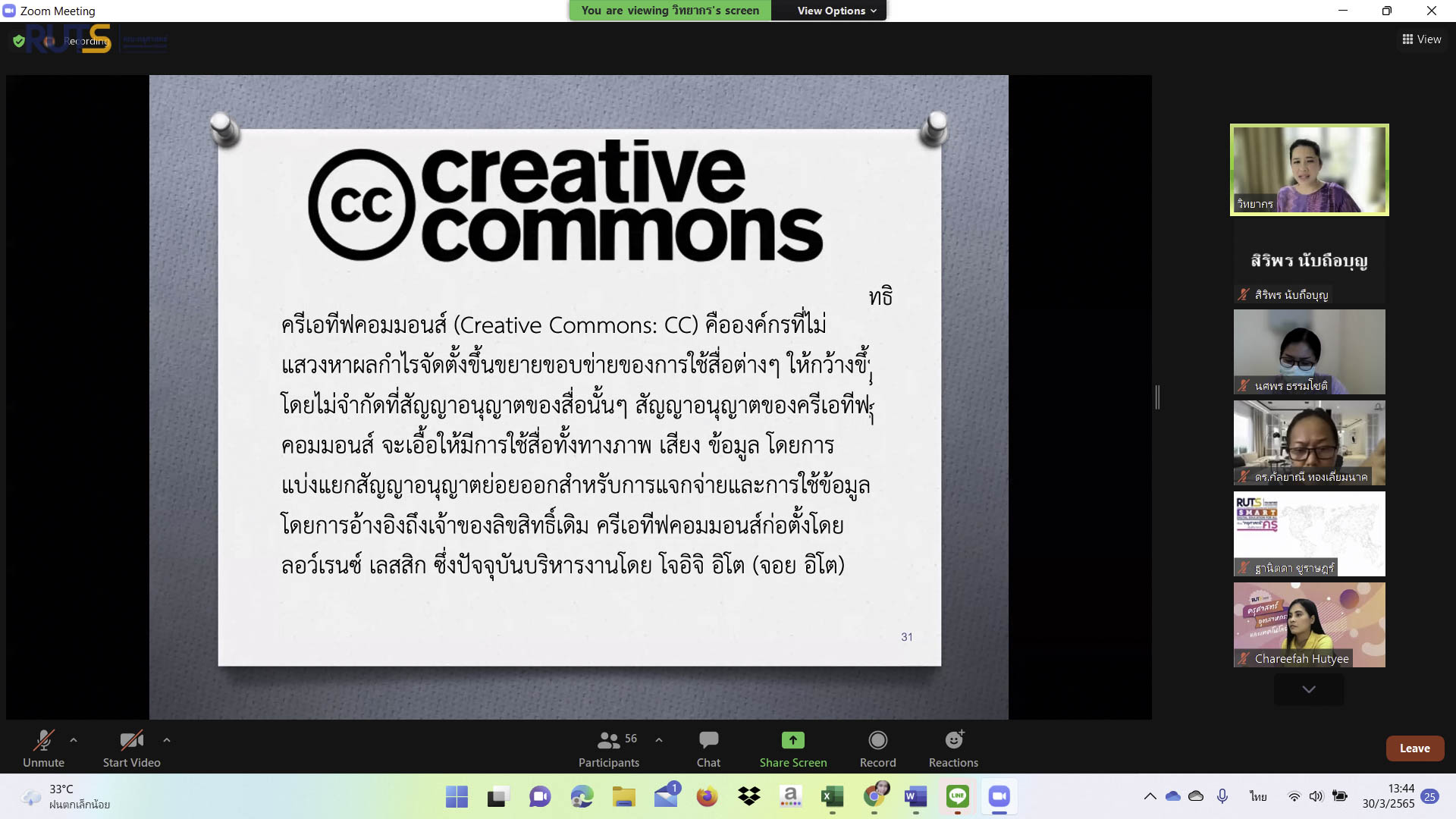Show hidden system tray icons

click(1150, 796)
